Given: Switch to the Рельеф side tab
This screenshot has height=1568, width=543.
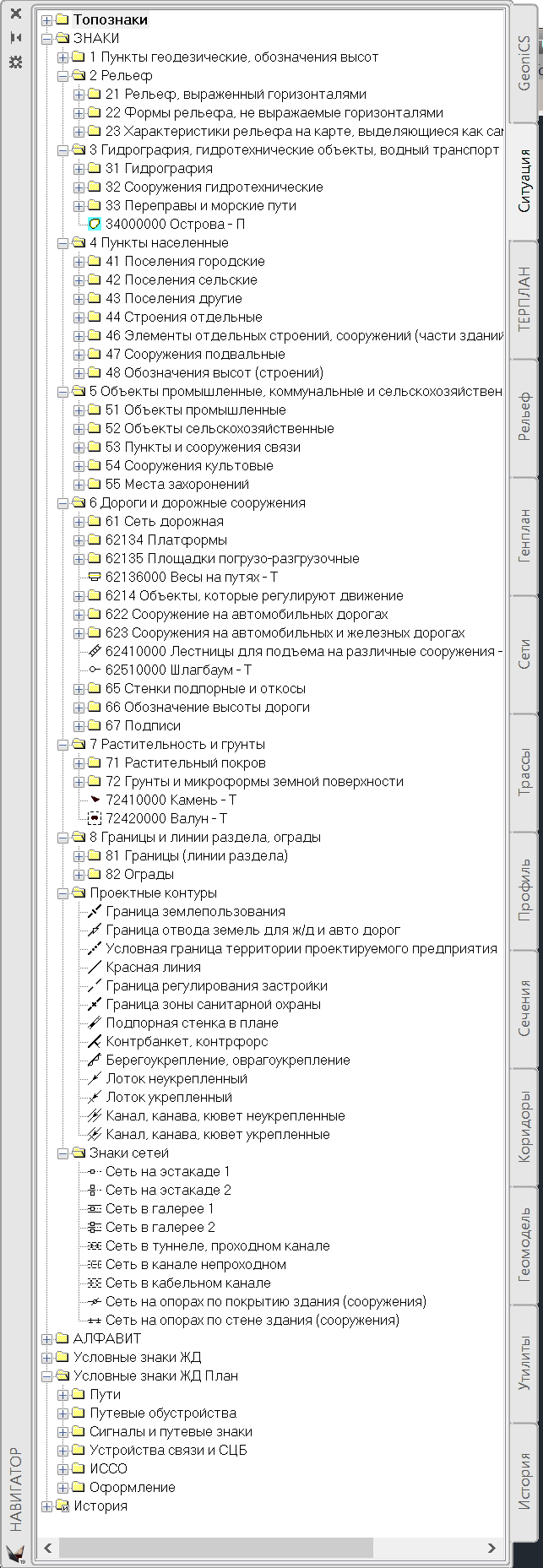Looking at the screenshot, I should (524, 418).
